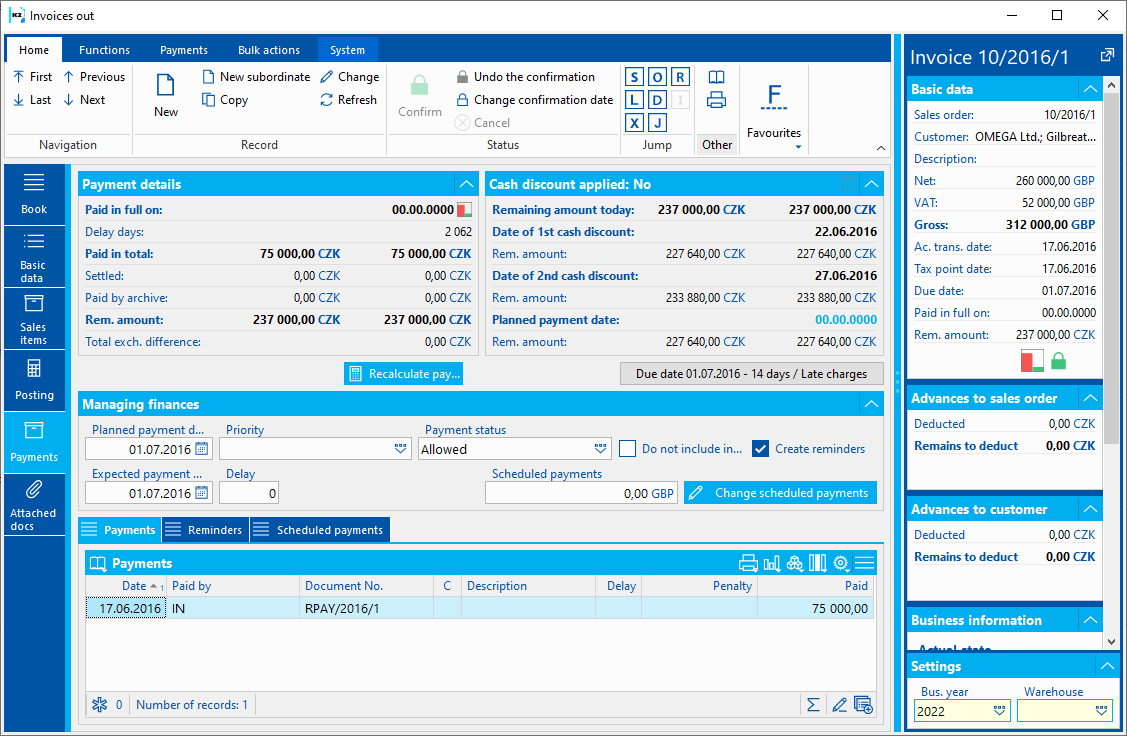The image size is (1127, 736).
Task: Go to First record
Action: click(x=32, y=77)
